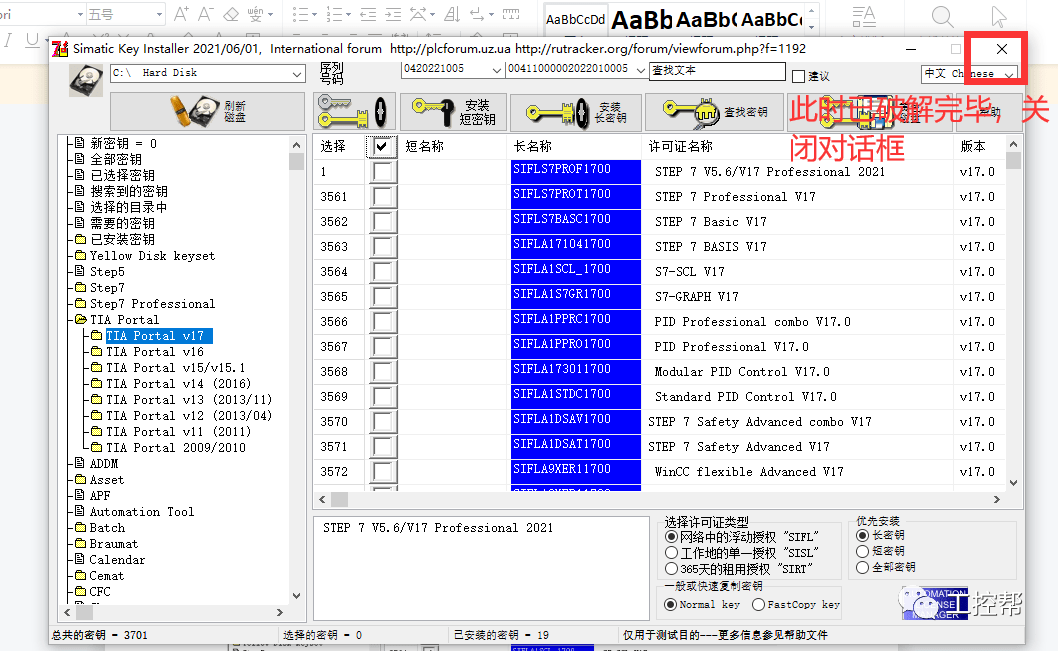The image size is (1058, 651).
Task: Select 工作地的单一授权 SISL radio
Action: (x=671, y=553)
